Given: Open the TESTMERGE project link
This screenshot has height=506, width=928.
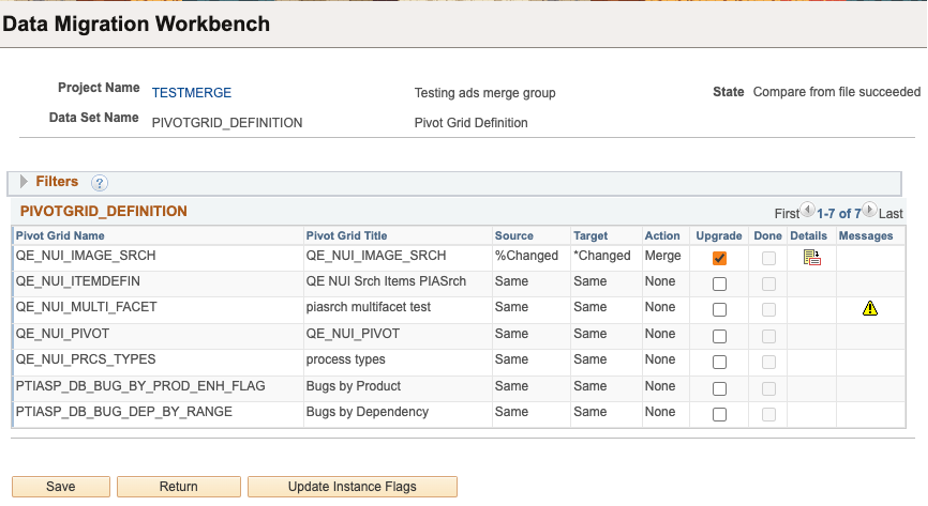Looking at the screenshot, I should pos(191,93).
